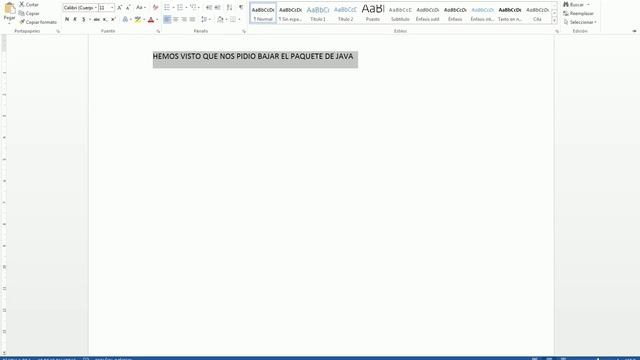Viewport: 640px width, 360px height.
Task: Apply yellow text highlight color
Action: click(138, 19)
